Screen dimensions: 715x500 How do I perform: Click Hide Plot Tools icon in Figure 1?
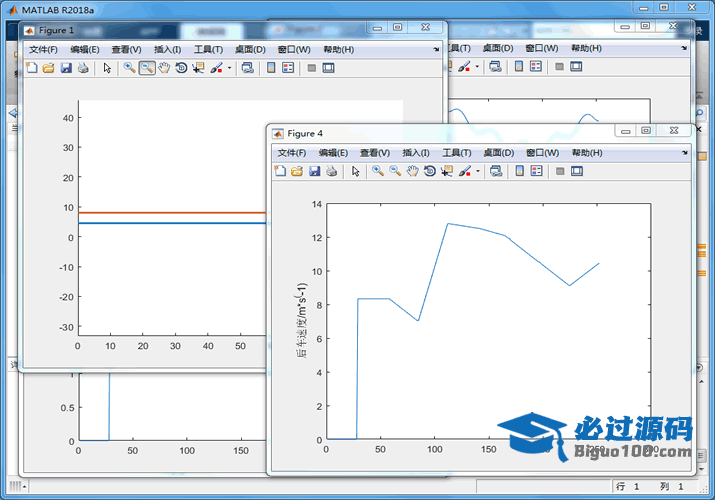coord(311,68)
